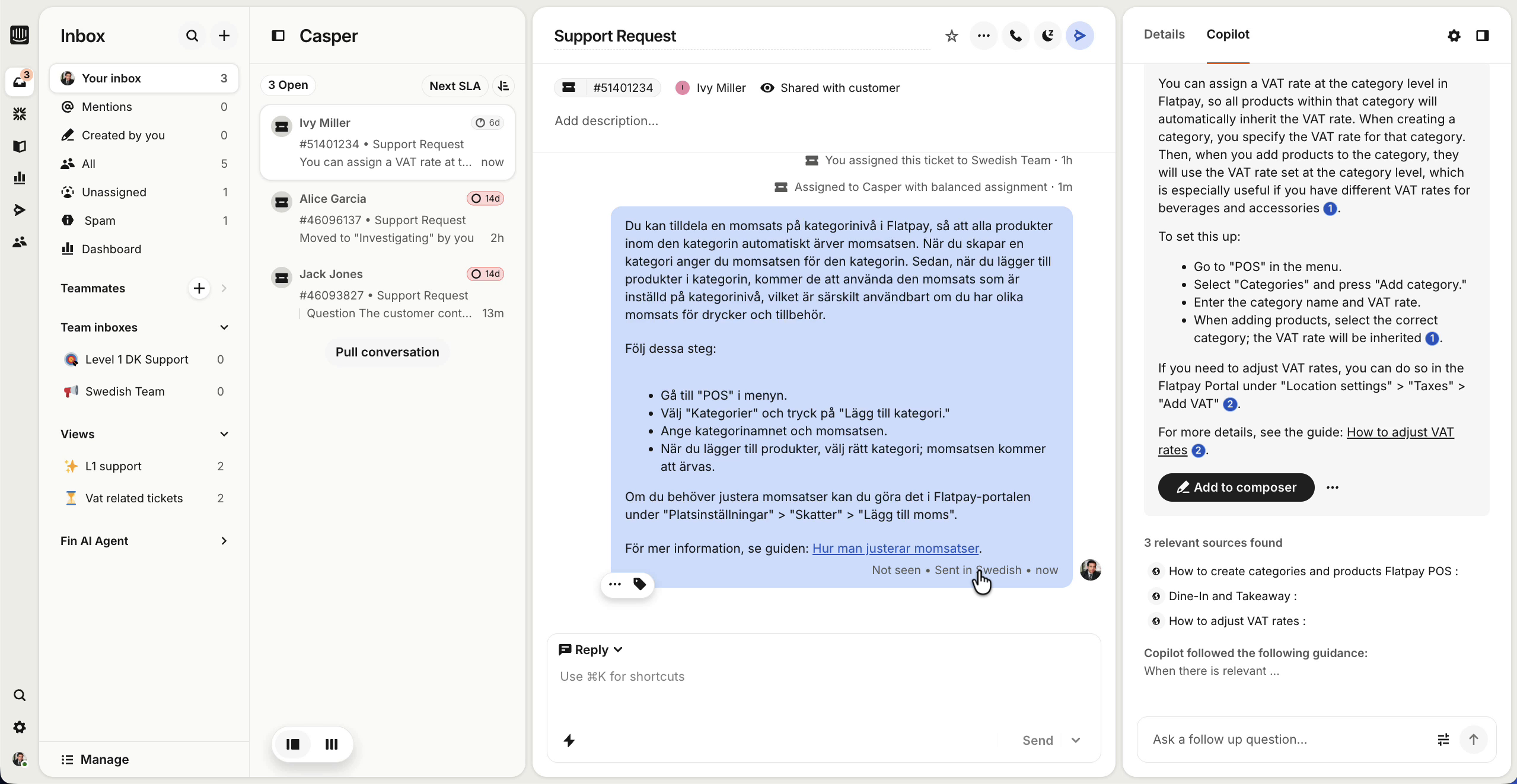Select the Outbound paper-plane icon in sidebar
The height and width of the screenshot is (784, 1517).
click(x=20, y=209)
